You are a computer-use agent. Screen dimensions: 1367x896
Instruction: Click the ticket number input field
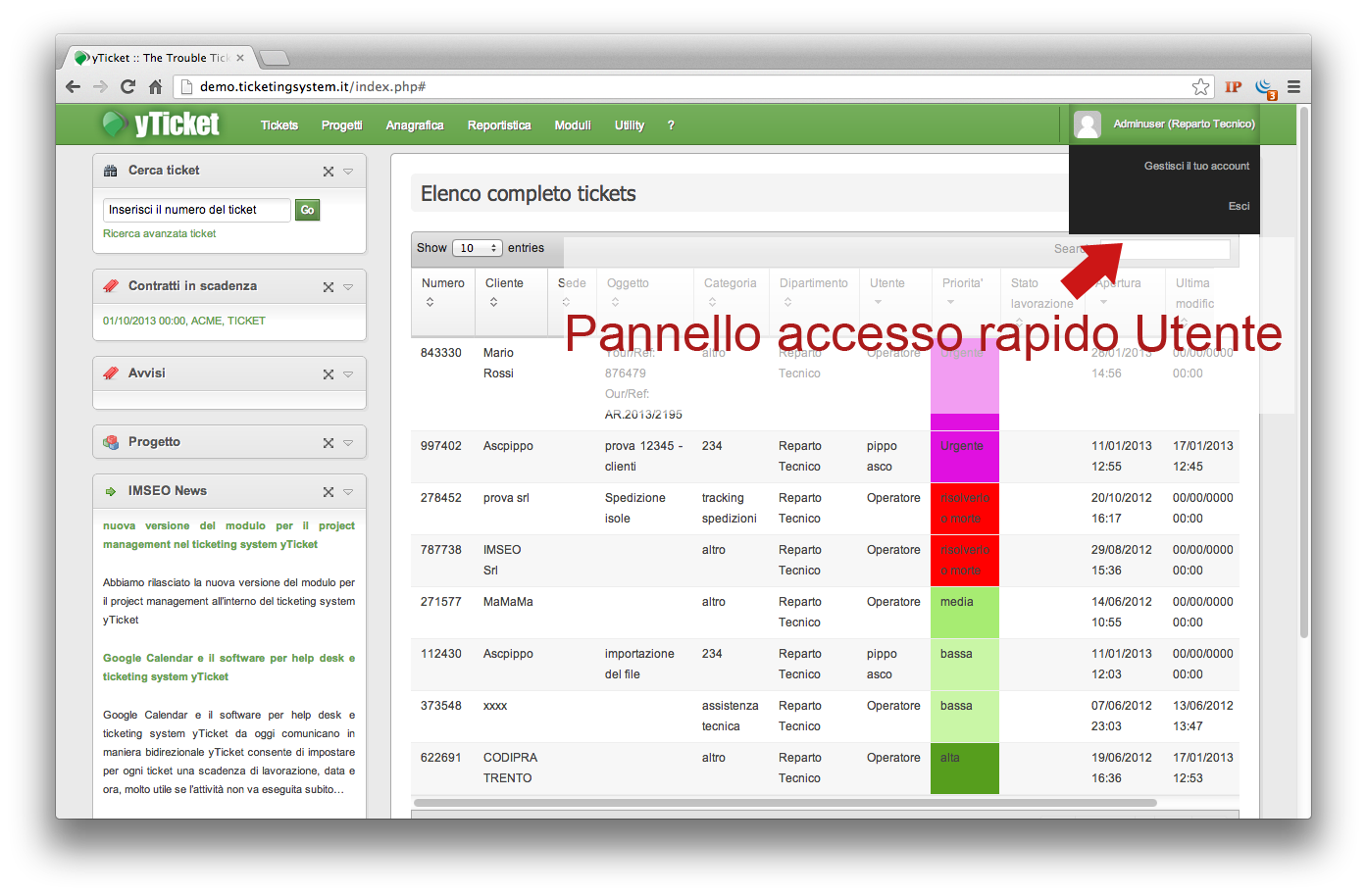point(196,210)
